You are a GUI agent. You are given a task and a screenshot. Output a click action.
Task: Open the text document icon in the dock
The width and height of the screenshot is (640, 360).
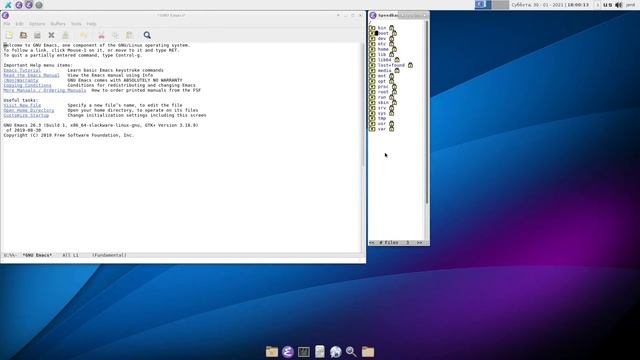(x=320, y=351)
